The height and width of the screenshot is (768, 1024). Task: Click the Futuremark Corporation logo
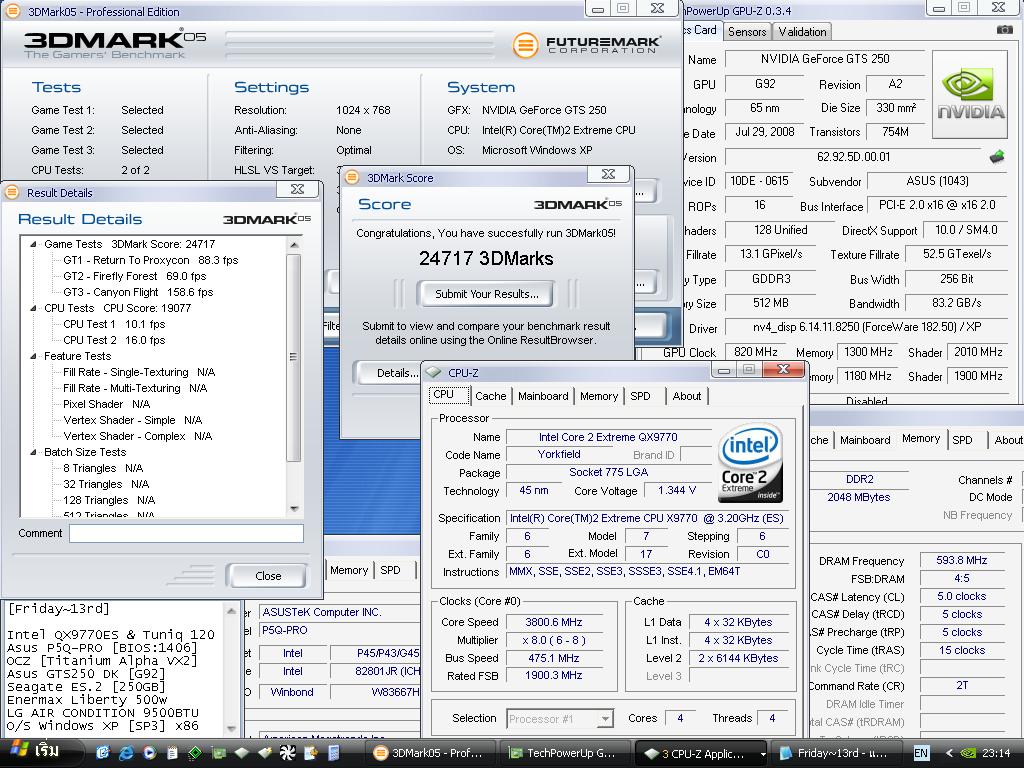[x=586, y=44]
